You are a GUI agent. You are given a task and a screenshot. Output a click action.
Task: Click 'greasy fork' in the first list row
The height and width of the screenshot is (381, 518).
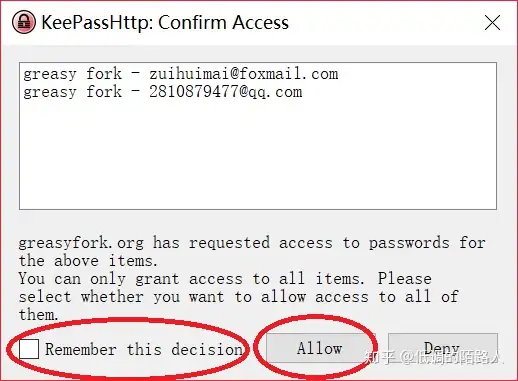pyautogui.click(x=72, y=74)
